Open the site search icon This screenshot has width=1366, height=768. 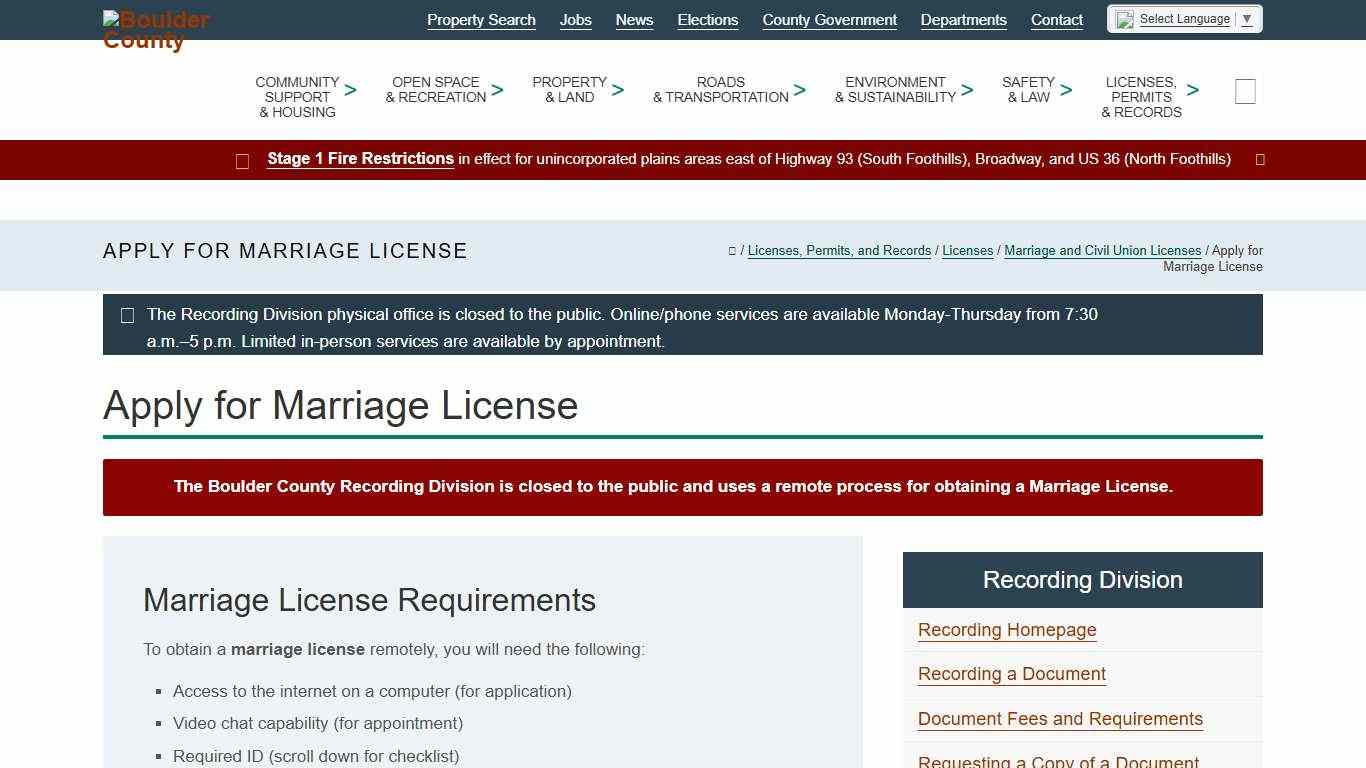pyautogui.click(x=1244, y=91)
